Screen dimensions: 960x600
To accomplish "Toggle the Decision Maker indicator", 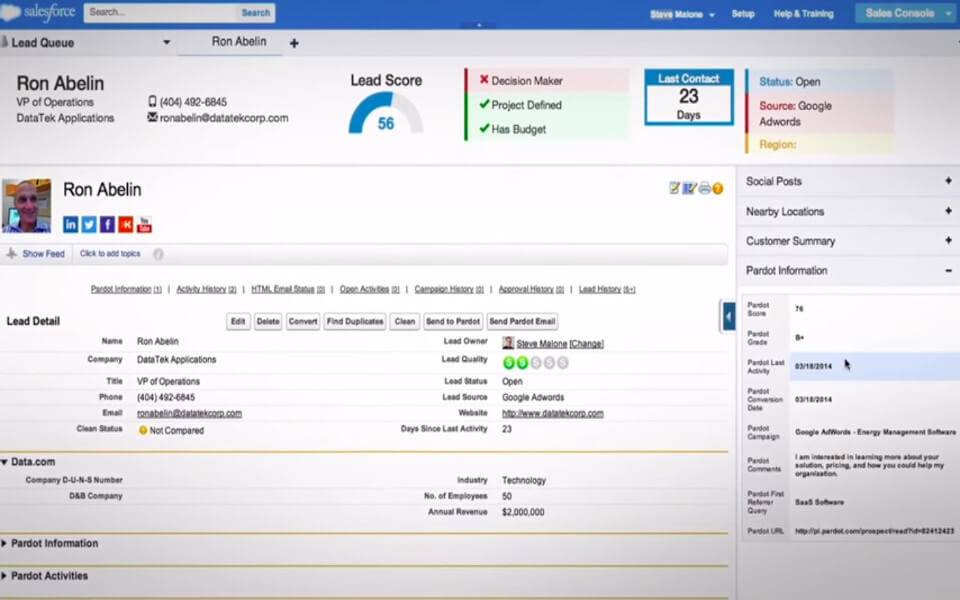I will pyautogui.click(x=547, y=80).
